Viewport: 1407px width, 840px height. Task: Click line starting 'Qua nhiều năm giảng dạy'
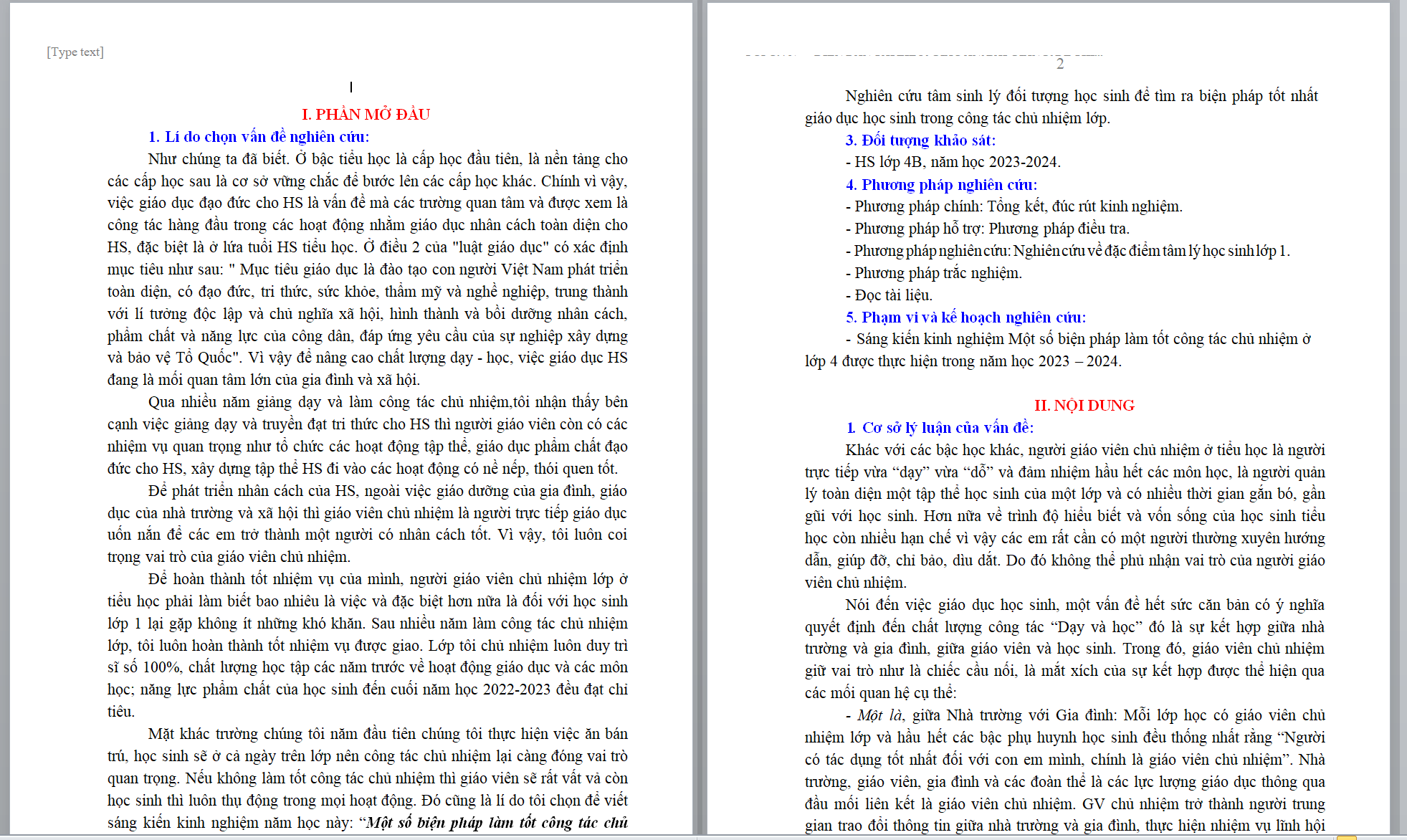pyautogui.click(x=388, y=402)
